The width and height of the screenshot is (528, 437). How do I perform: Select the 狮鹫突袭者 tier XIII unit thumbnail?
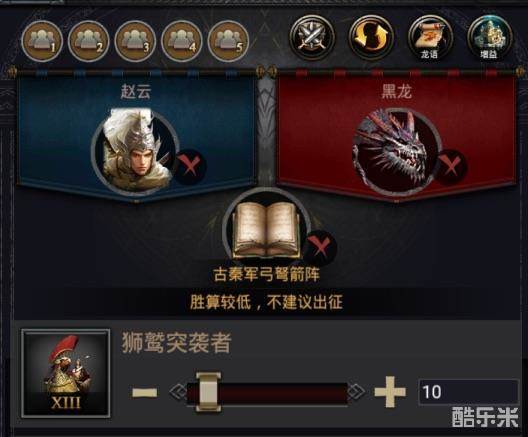point(66,373)
